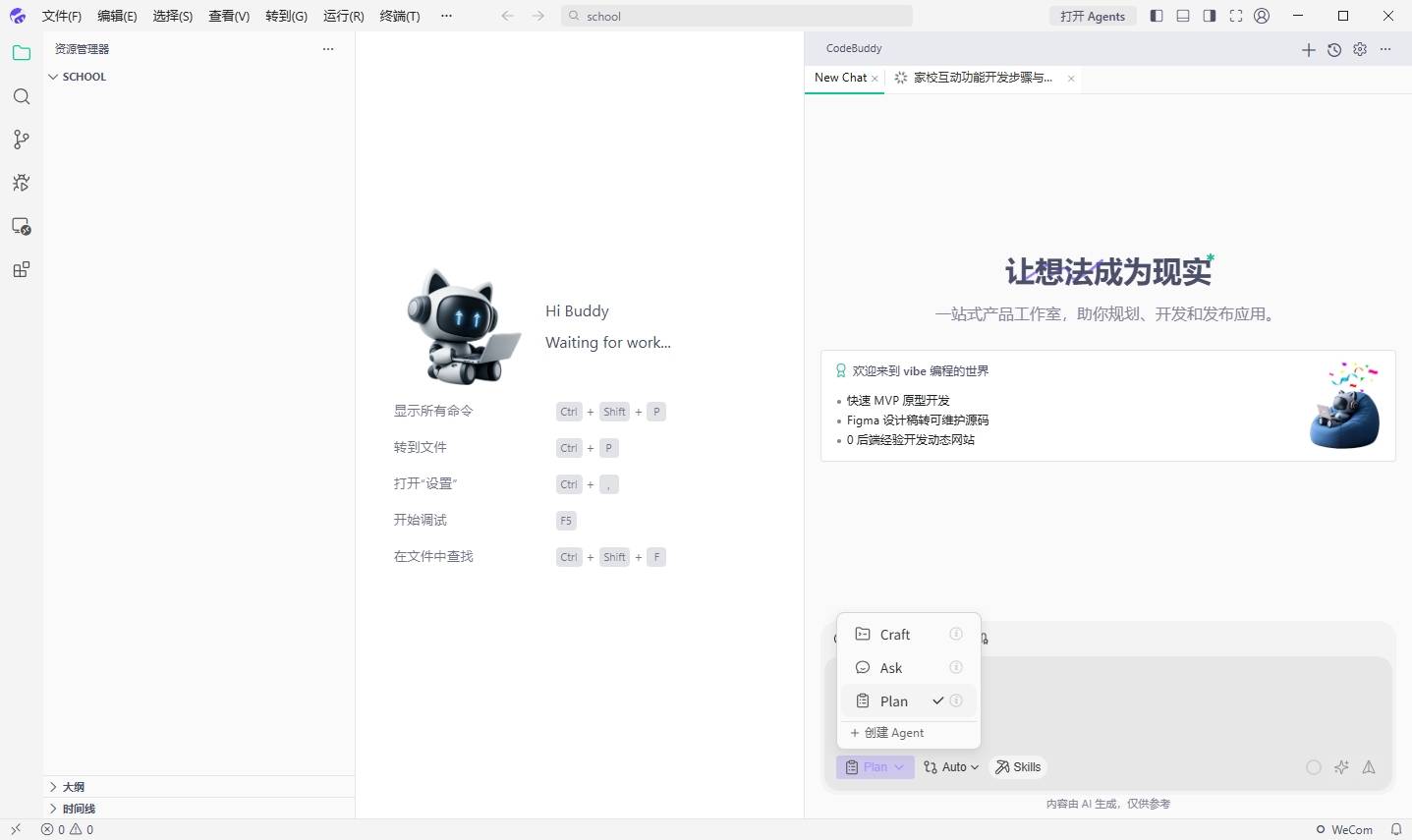Open the Plan mode dropdown button
Image resolution: width=1412 pixels, height=840 pixels.
(x=875, y=767)
